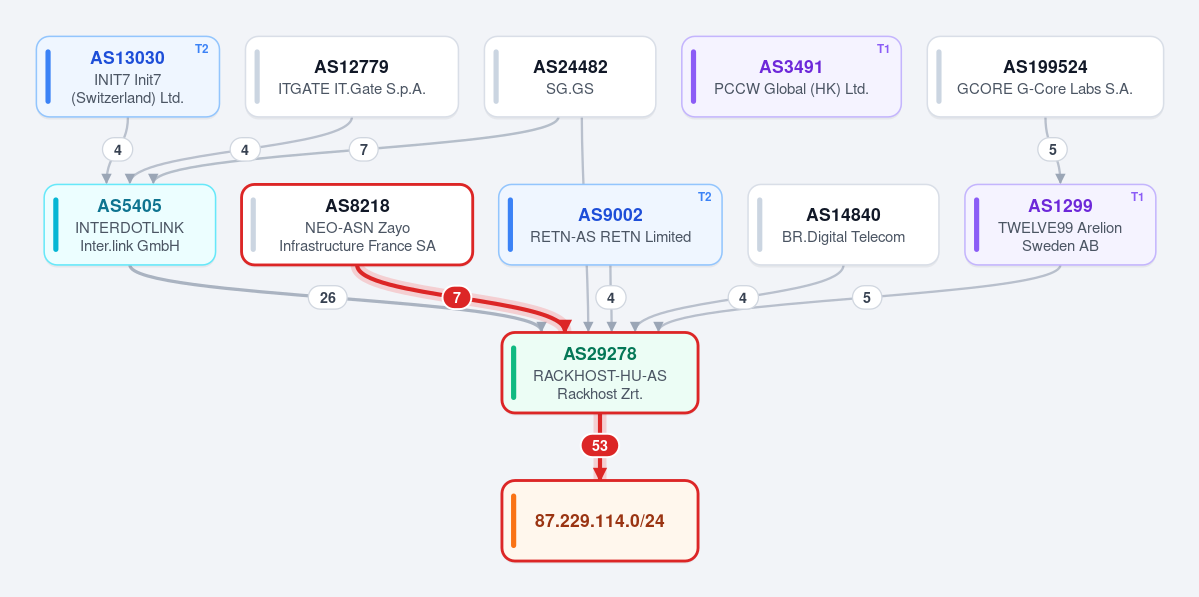Select the AS5405 INTERDOTLINK node
The image size is (1199, 597).
click(x=130, y=225)
